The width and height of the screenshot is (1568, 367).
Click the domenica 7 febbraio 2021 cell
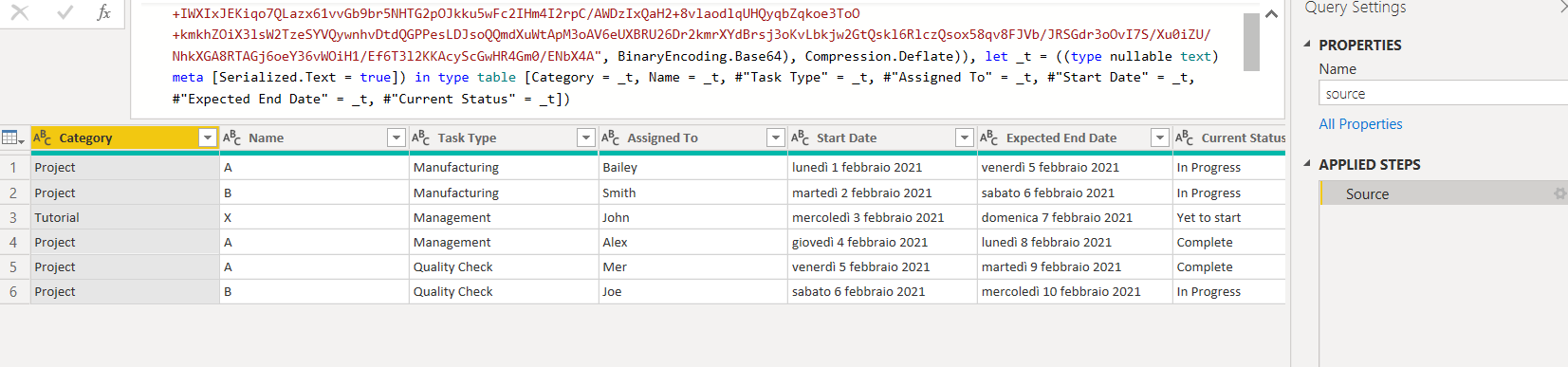(x=1075, y=217)
